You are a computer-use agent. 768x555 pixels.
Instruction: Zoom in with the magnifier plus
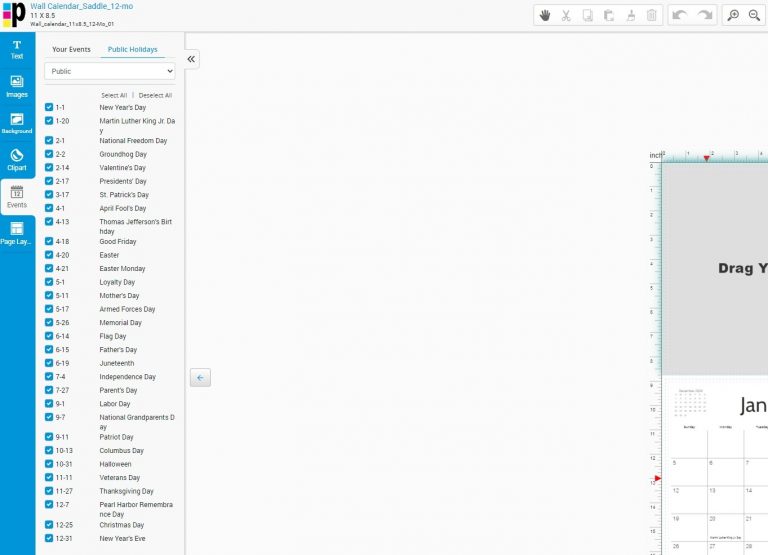[x=733, y=15]
